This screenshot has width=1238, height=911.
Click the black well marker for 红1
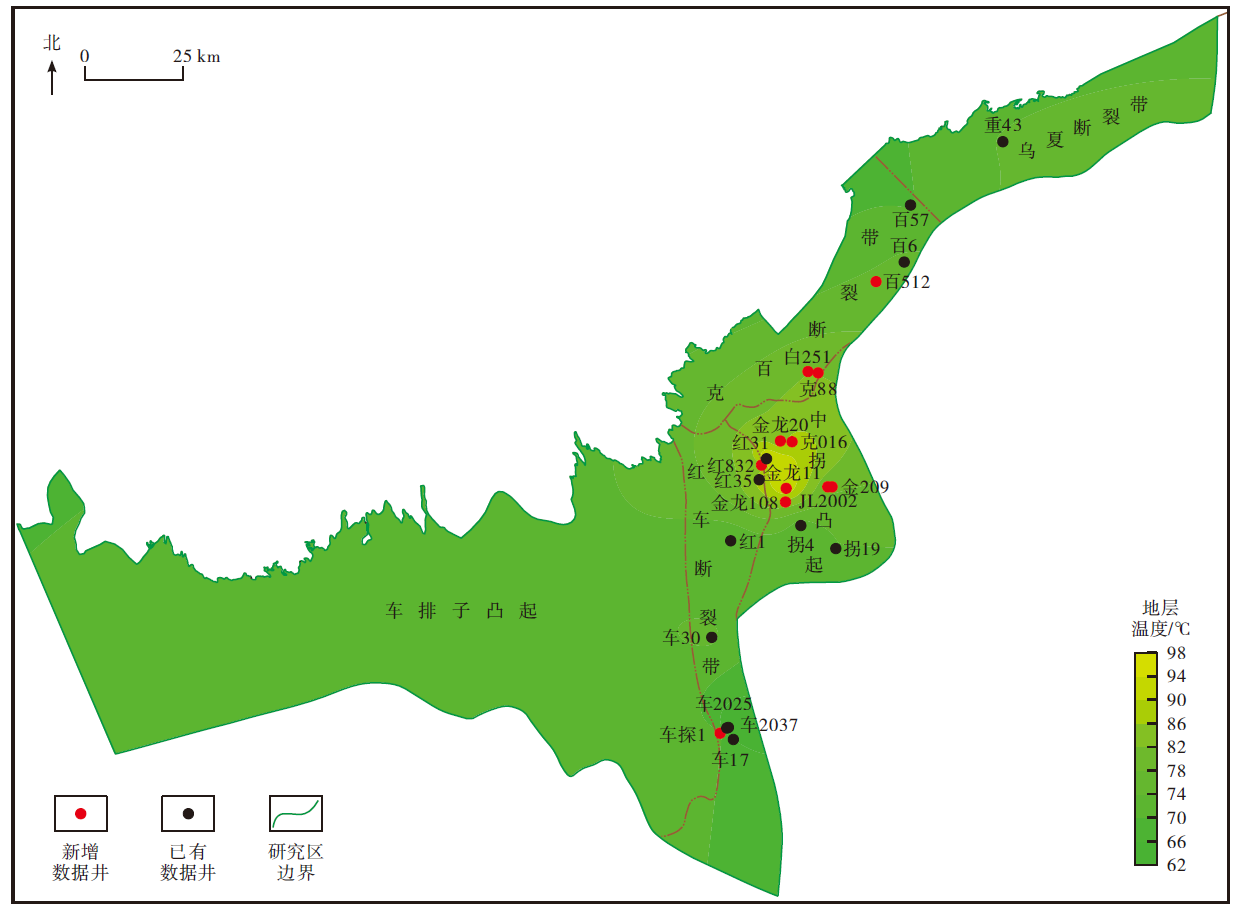[731, 541]
